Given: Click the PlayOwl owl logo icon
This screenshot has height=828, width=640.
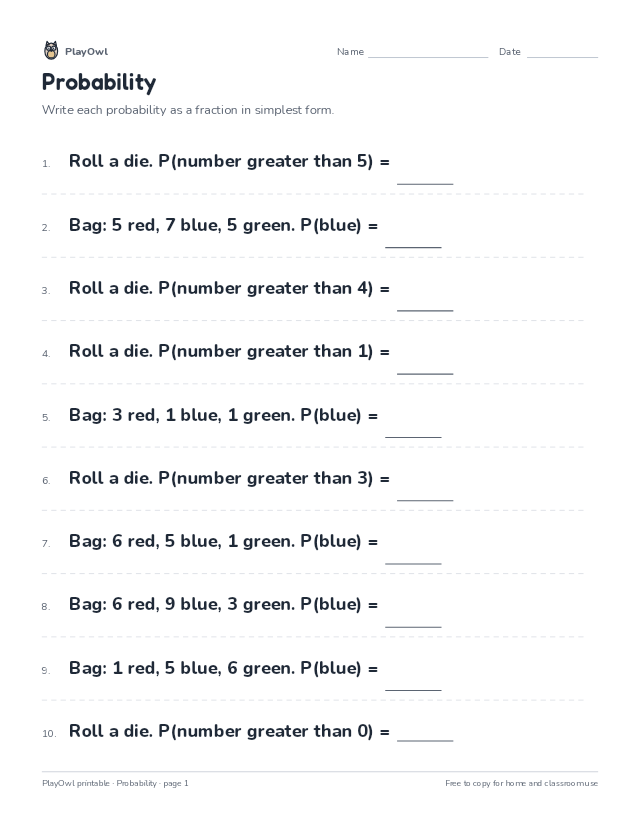Looking at the screenshot, I should coord(51,51).
